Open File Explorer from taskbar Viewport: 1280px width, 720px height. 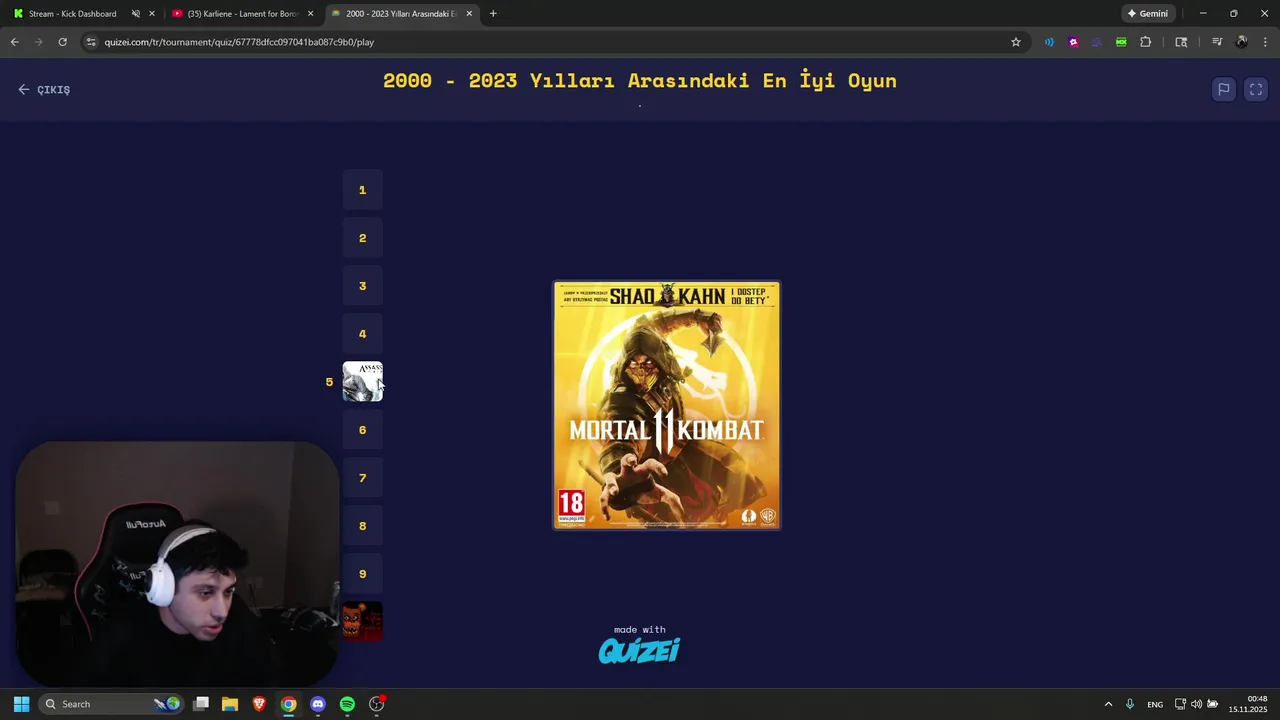pyautogui.click(x=230, y=704)
